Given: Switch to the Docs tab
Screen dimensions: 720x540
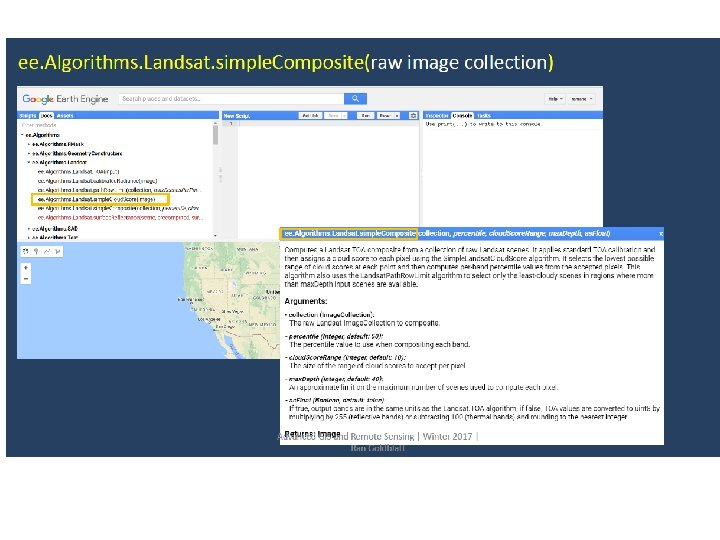Looking at the screenshot, I should 46,116.
